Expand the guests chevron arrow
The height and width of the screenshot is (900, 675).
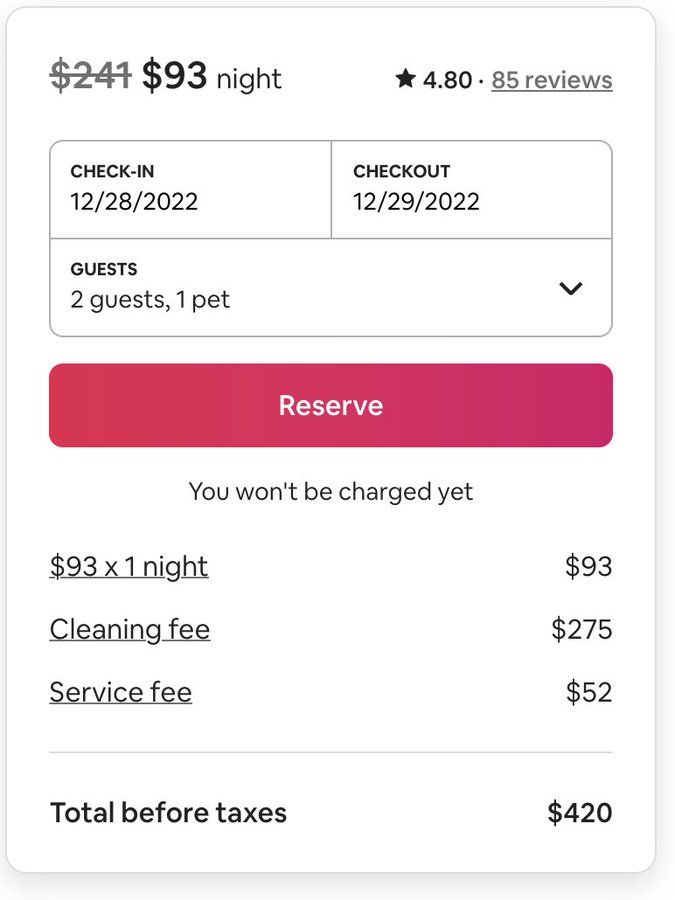coord(571,289)
